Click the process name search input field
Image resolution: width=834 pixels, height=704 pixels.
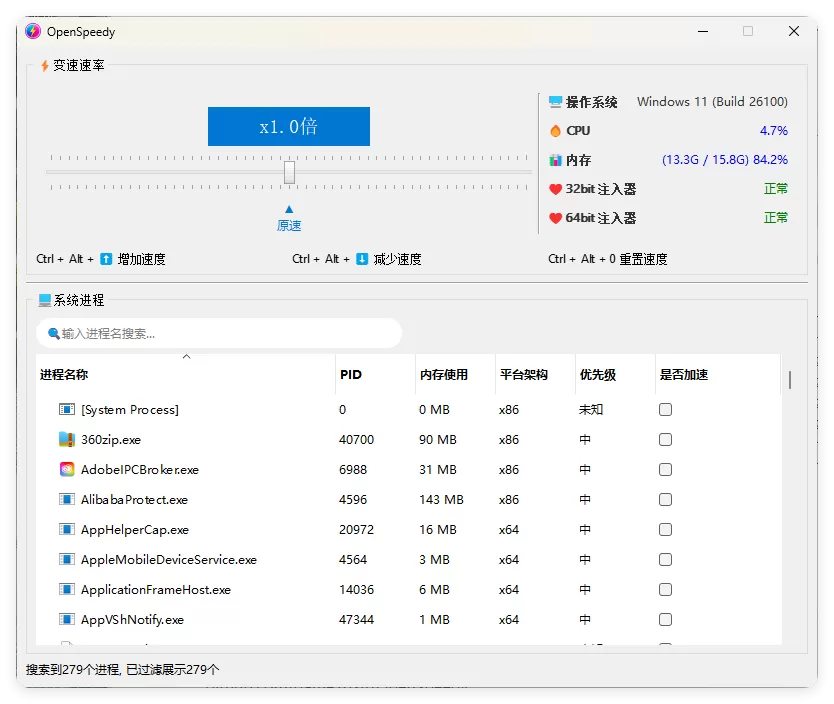220,332
